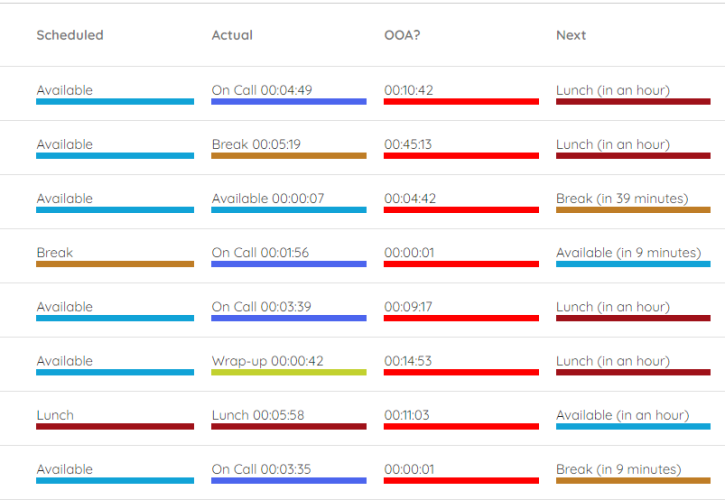Click the On Call 00:01:56 entry

coord(261,253)
